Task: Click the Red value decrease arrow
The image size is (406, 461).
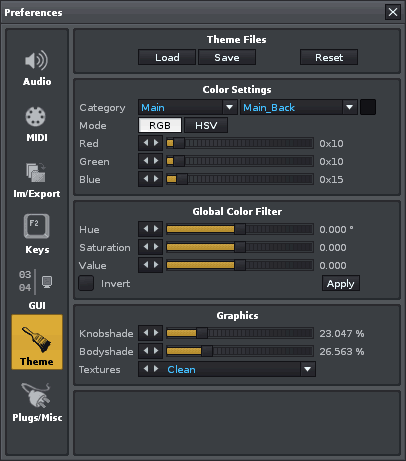Action: pos(146,143)
